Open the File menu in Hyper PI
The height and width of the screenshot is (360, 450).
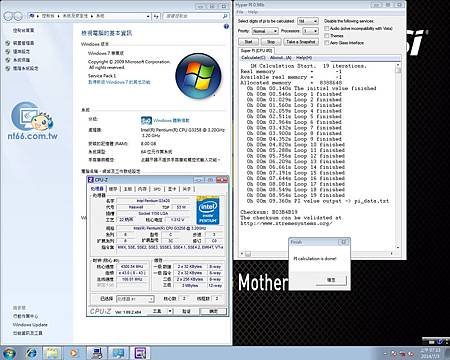point(240,12)
